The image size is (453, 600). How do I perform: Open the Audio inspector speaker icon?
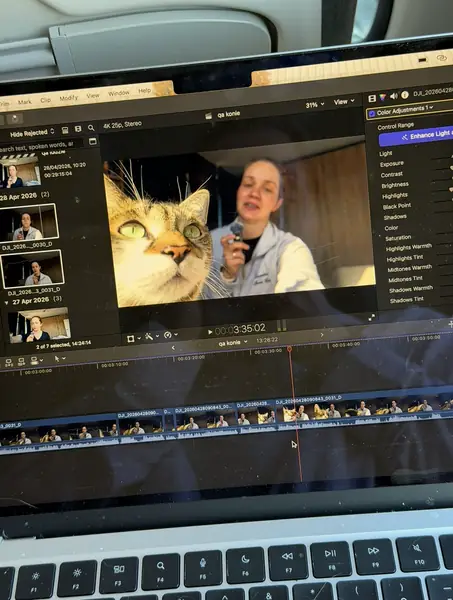click(x=393, y=96)
